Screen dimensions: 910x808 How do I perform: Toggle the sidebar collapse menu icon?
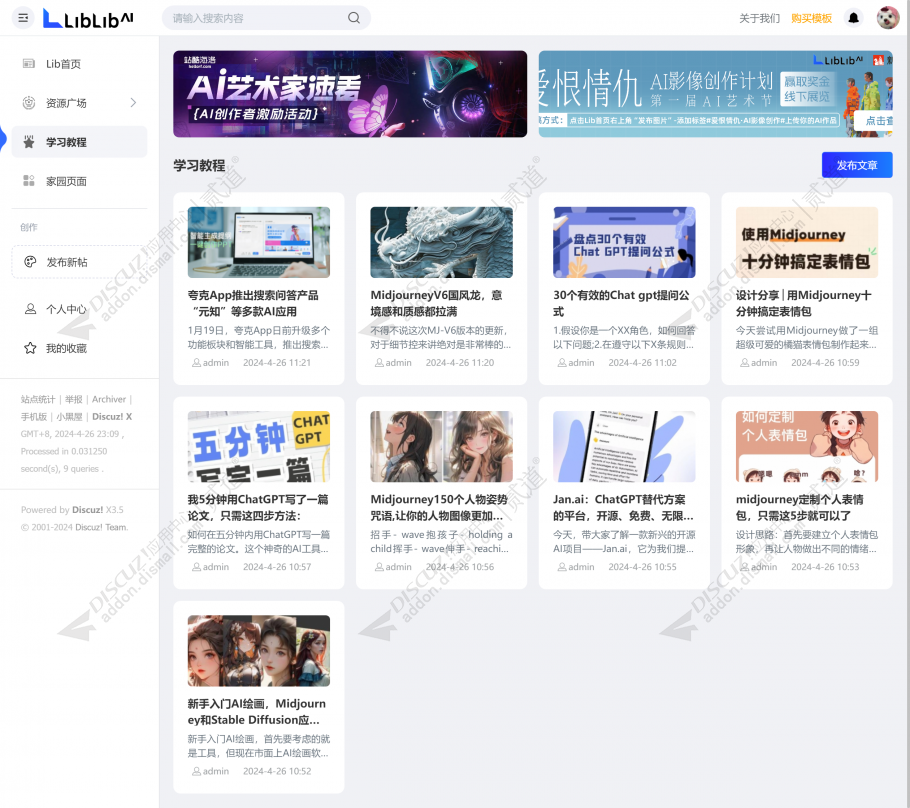click(23, 18)
